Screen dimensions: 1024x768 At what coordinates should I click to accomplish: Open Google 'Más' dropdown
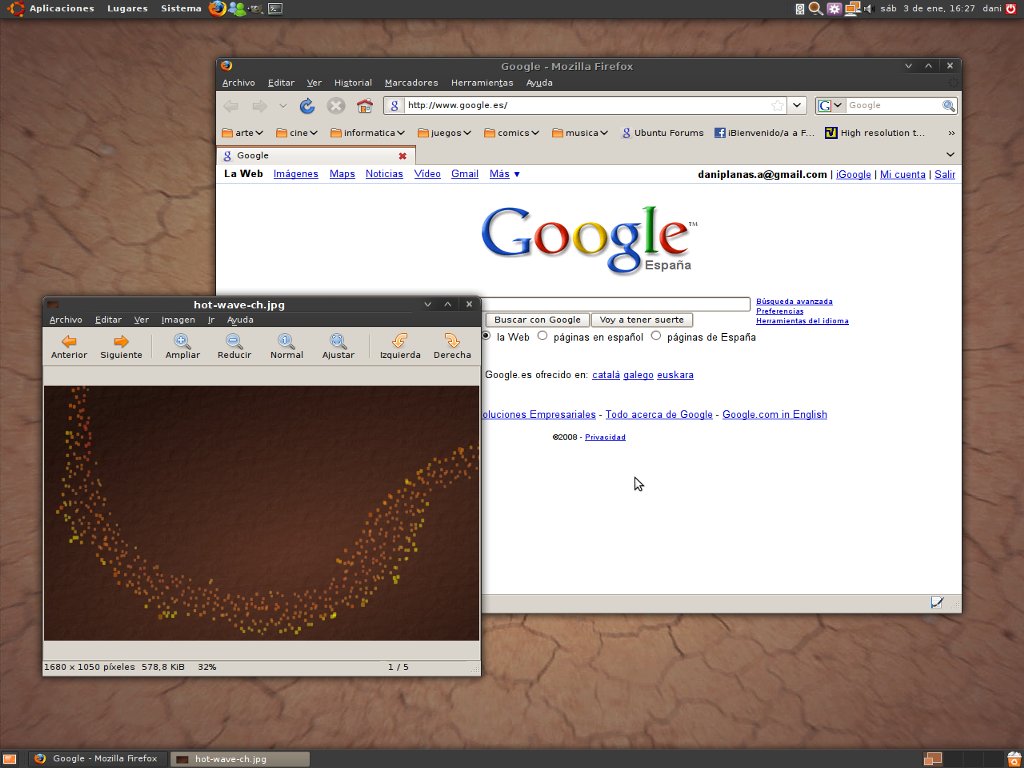coord(505,174)
